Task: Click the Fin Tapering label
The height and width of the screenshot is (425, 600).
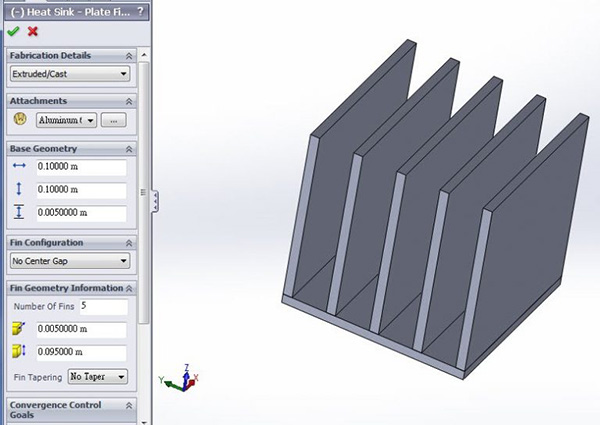Action: point(38,377)
